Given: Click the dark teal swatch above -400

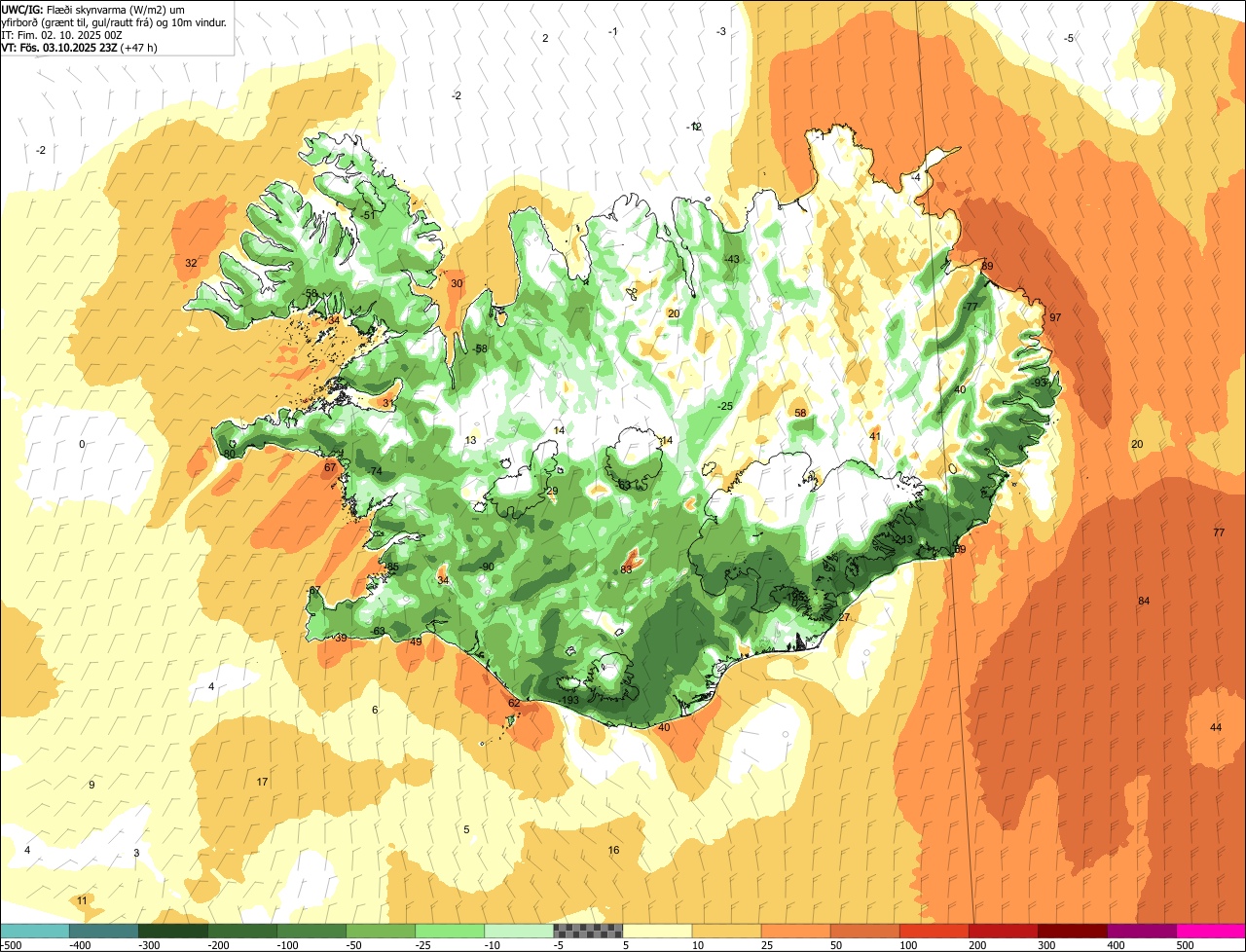Looking at the screenshot, I should 104,931.
